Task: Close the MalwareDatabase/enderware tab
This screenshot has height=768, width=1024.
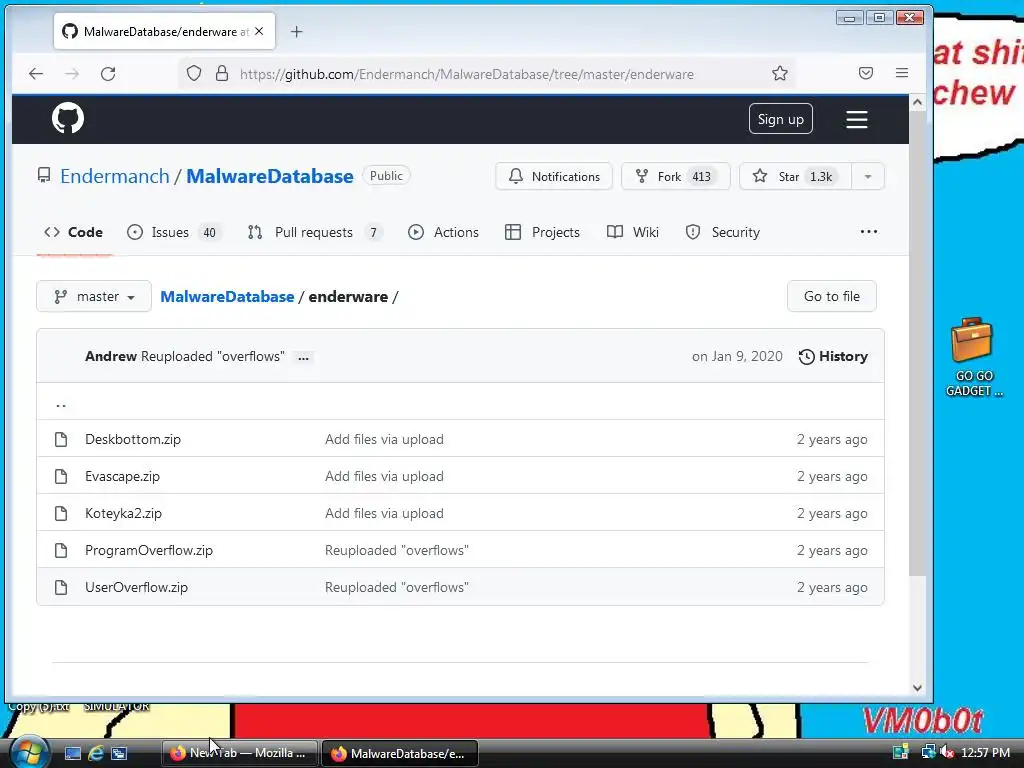Action: pyautogui.click(x=259, y=31)
